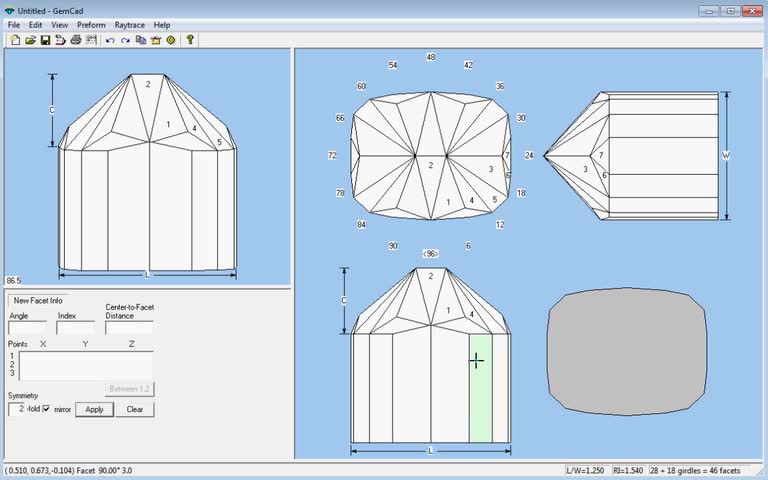
Task: Open the View menu
Action: point(60,25)
